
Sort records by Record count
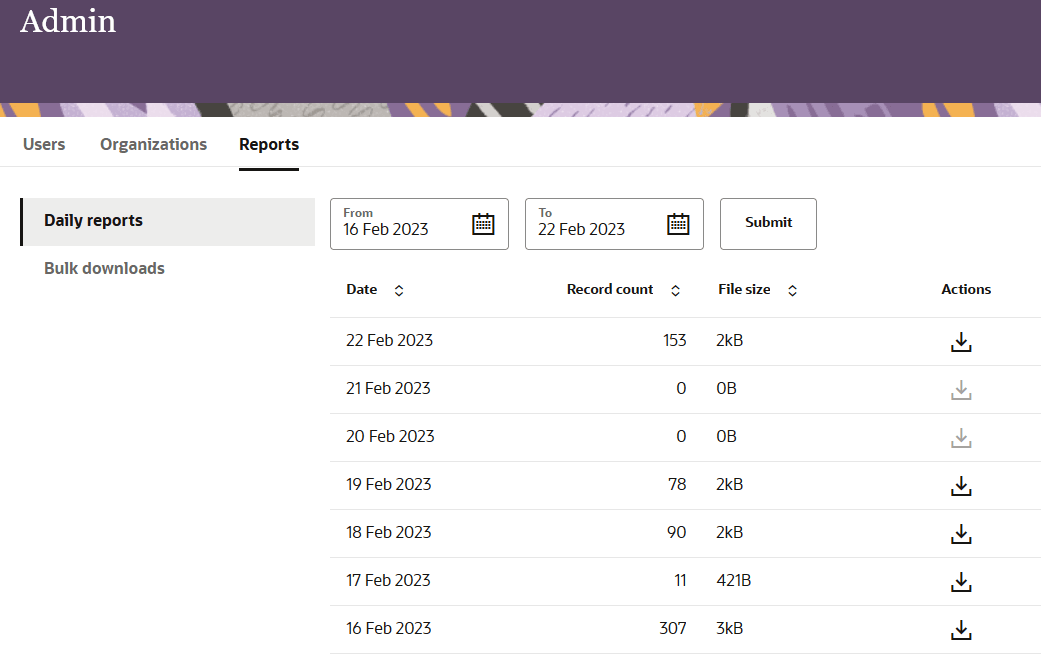click(675, 290)
